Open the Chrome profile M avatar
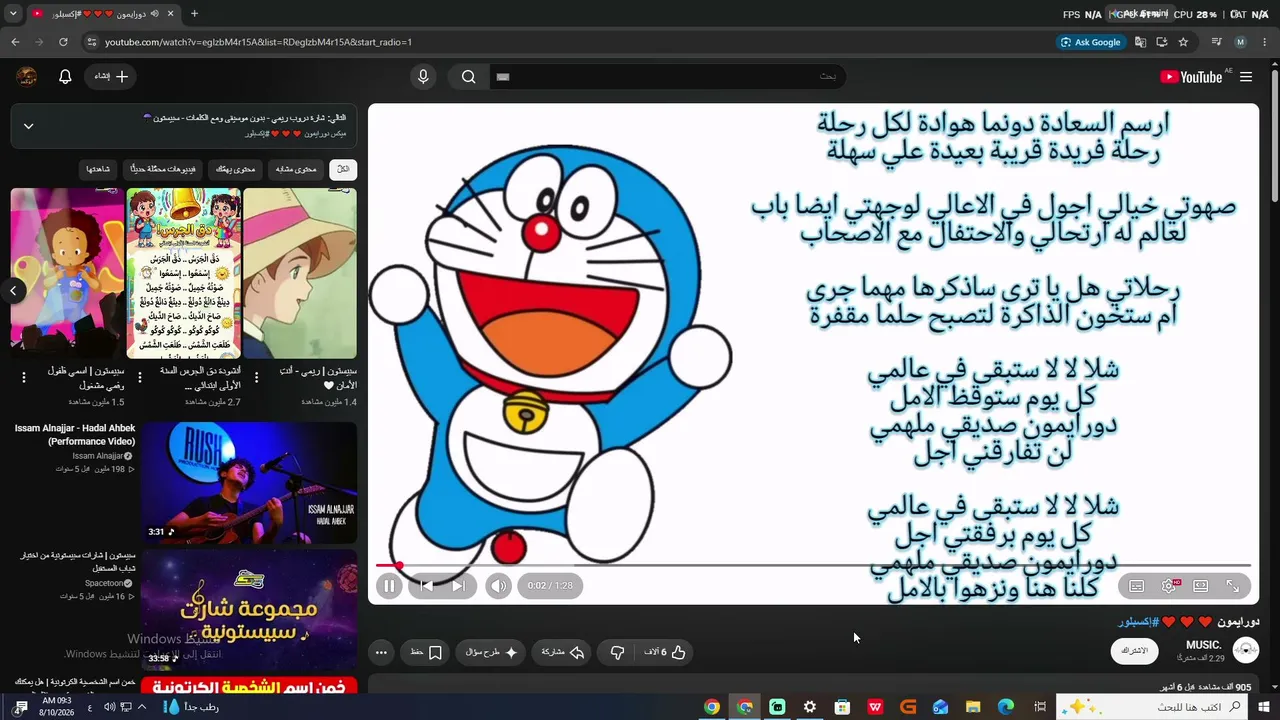 point(1240,42)
